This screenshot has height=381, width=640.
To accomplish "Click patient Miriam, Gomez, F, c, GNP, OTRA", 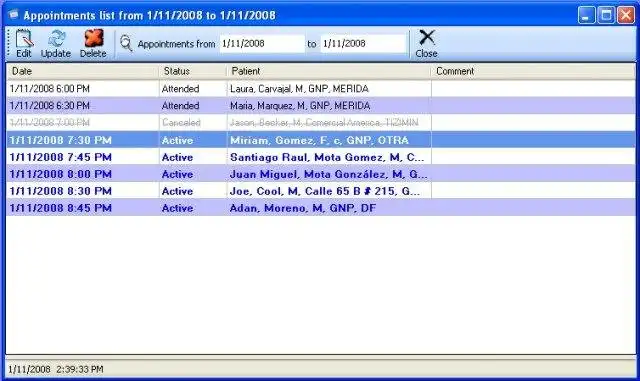I will coord(319,140).
